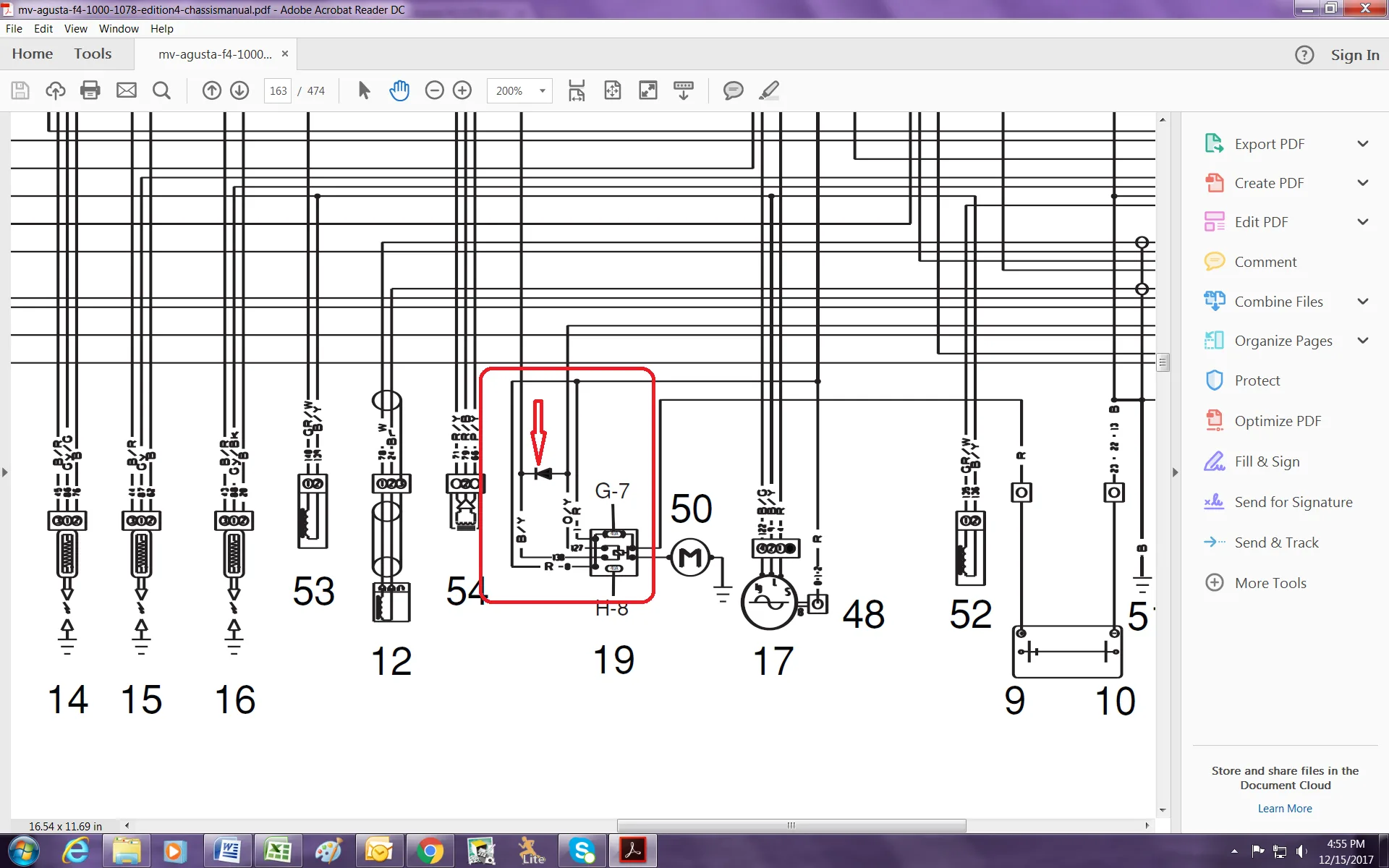Zoom out with minus icon
Image resolution: width=1389 pixels, height=868 pixels.
pyautogui.click(x=434, y=90)
